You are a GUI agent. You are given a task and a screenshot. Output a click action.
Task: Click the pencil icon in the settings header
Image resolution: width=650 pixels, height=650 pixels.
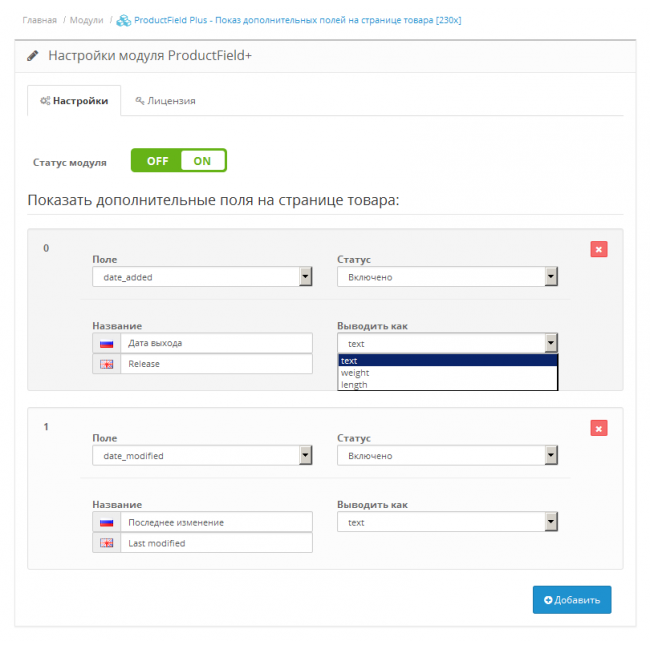(34, 56)
